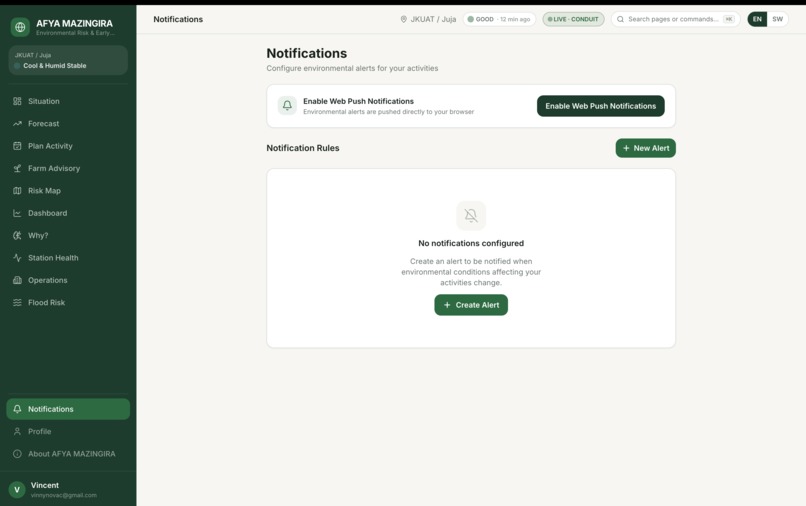Image resolution: width=806 pixels, height=506 pixels.
Task: Click the location pin icon in header
Action: 404,19
